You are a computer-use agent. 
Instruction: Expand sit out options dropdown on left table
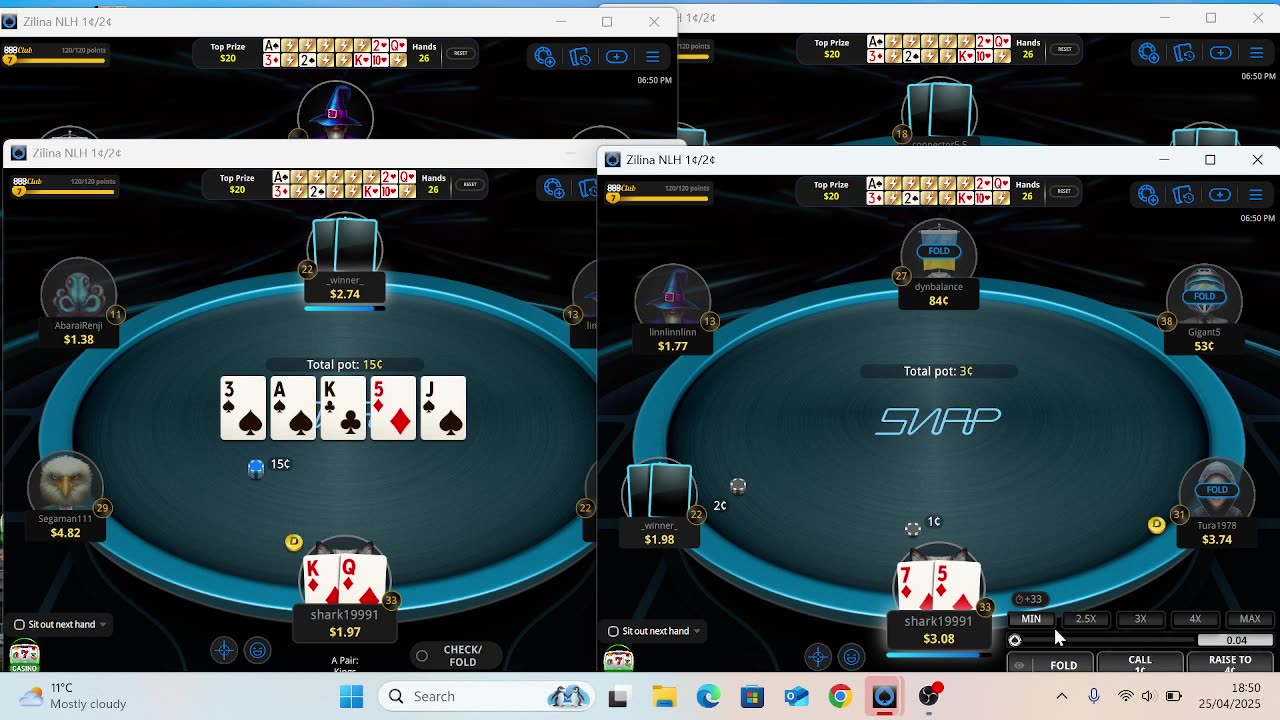pyautogui.click(x=102, y=625)
